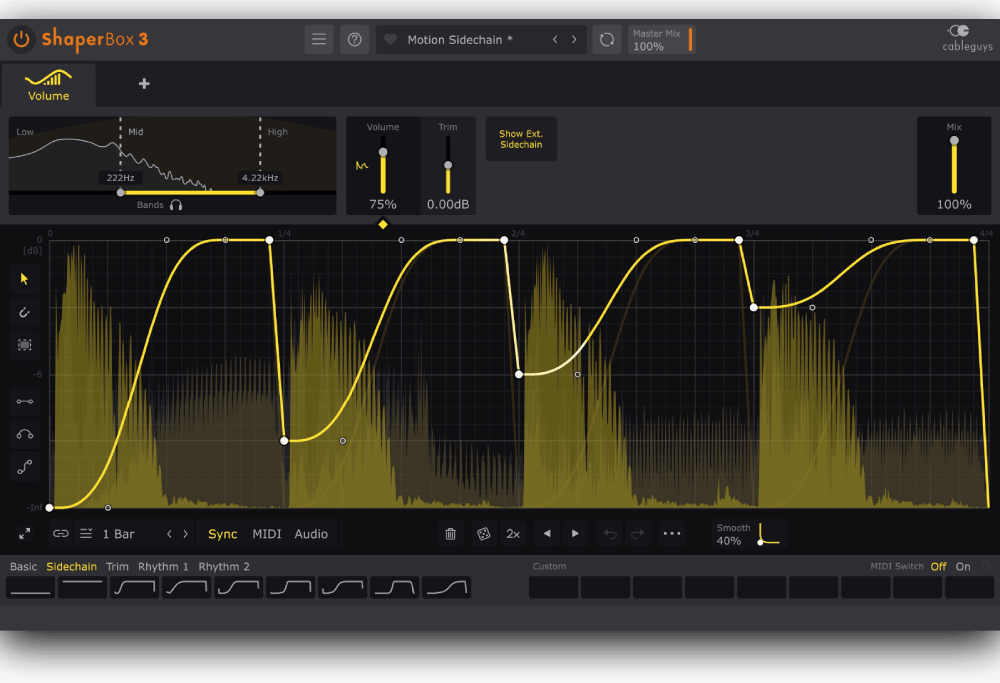Open the 1 Bar length selector
The image size is (1000, 683).
(x=119, y=534)
